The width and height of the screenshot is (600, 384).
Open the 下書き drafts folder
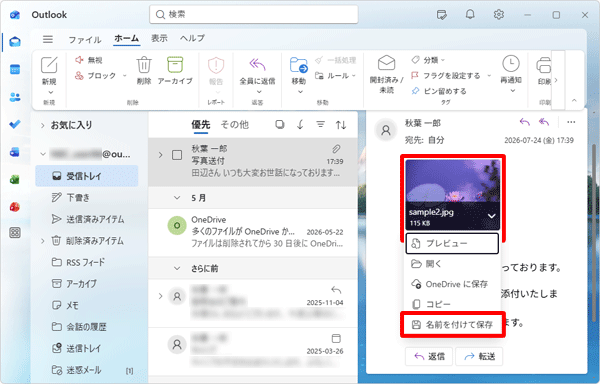tap(87, 197)
